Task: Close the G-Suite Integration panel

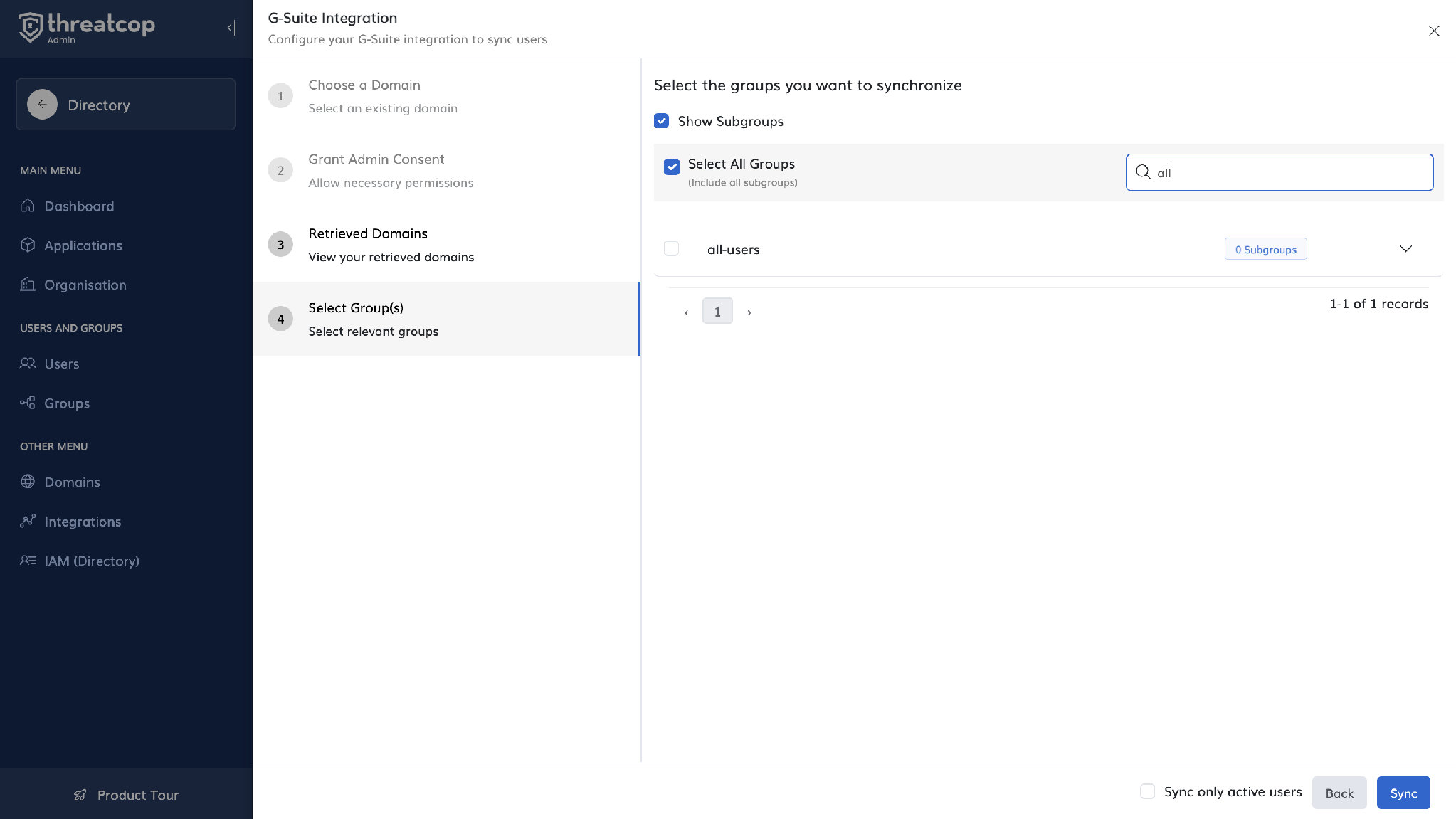Action: pos(1434,31)
